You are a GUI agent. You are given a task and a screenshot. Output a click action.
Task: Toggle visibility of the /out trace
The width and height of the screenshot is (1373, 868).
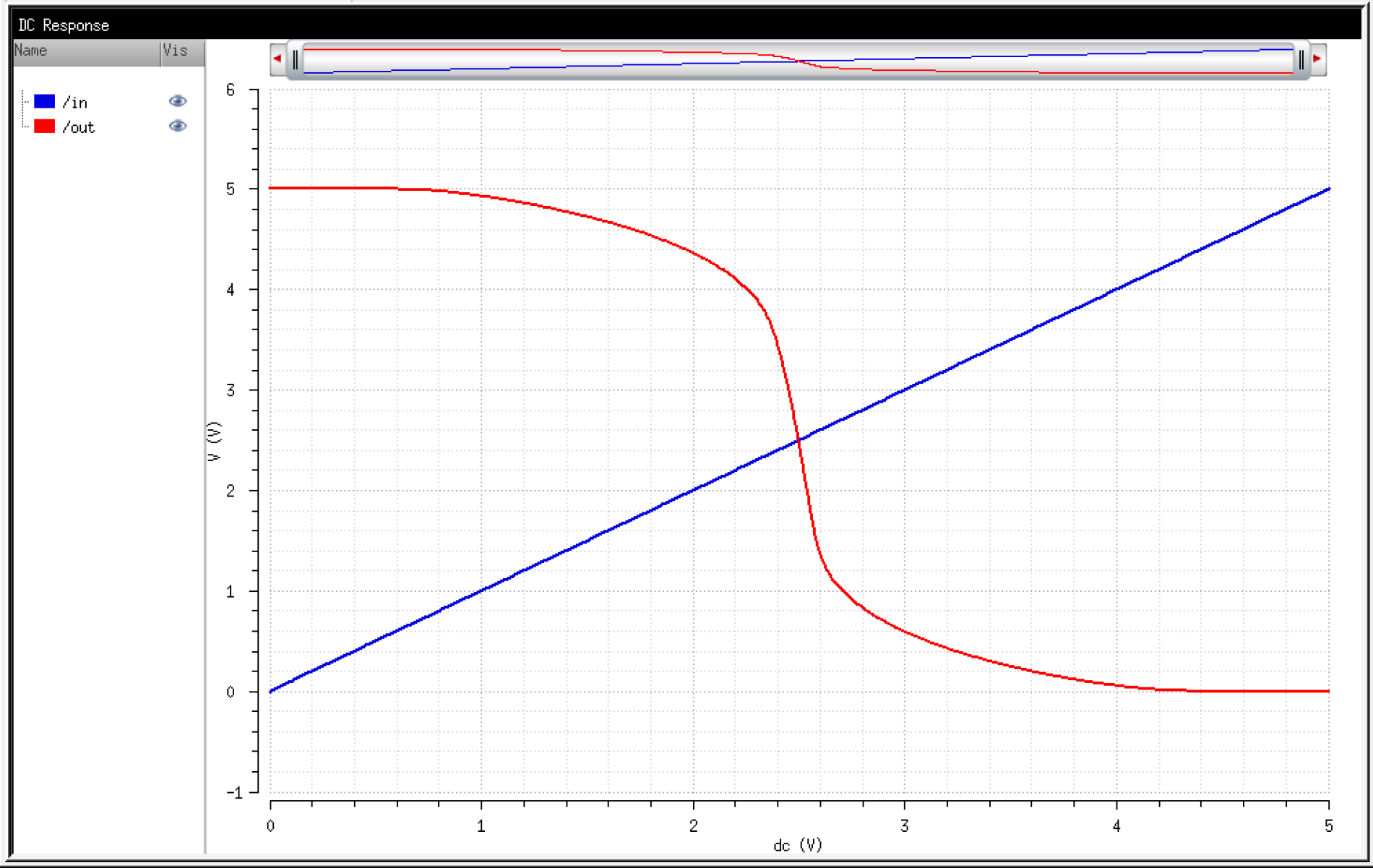click(x=177, y=126)
